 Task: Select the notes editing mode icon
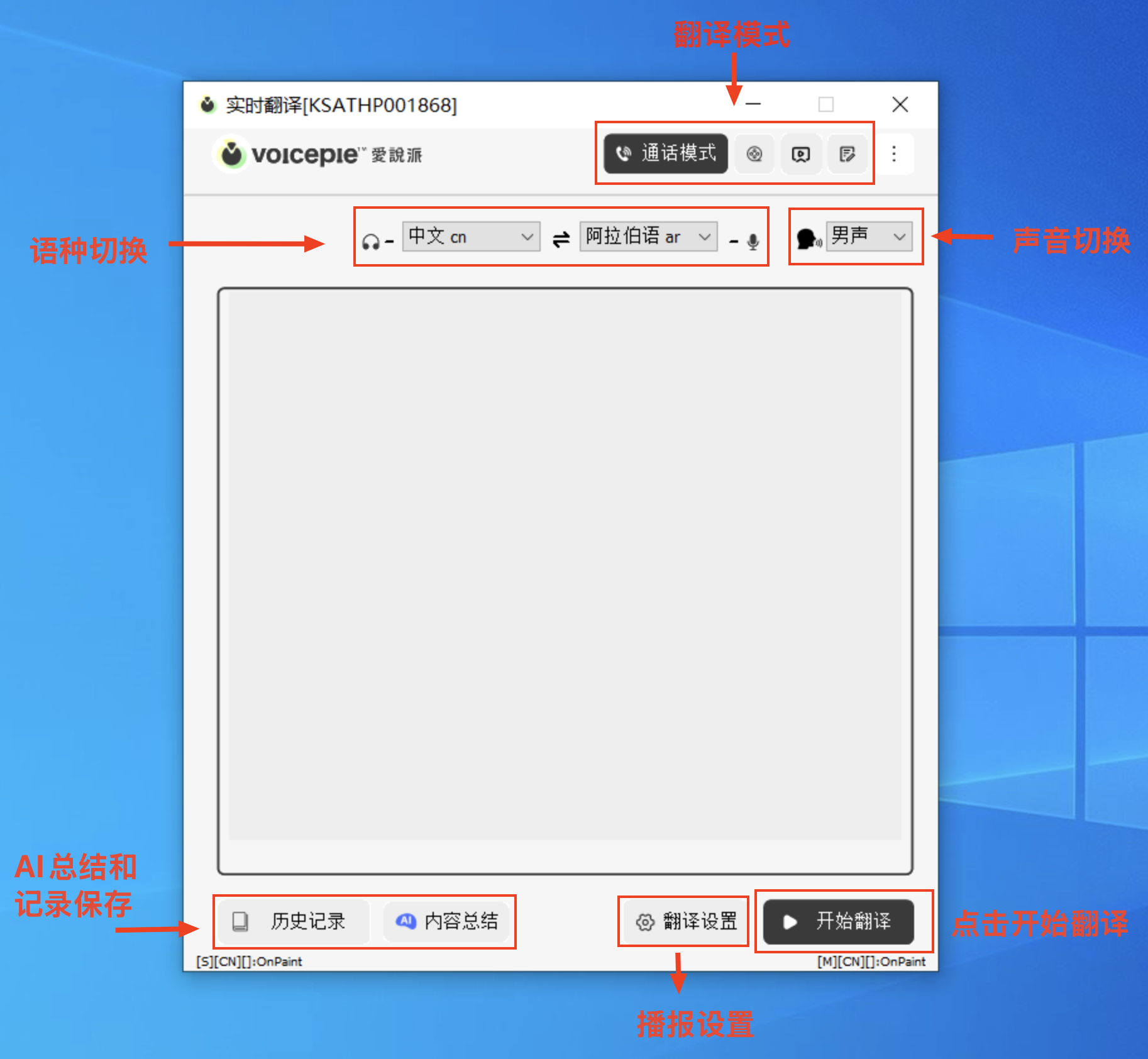point(847,154)
